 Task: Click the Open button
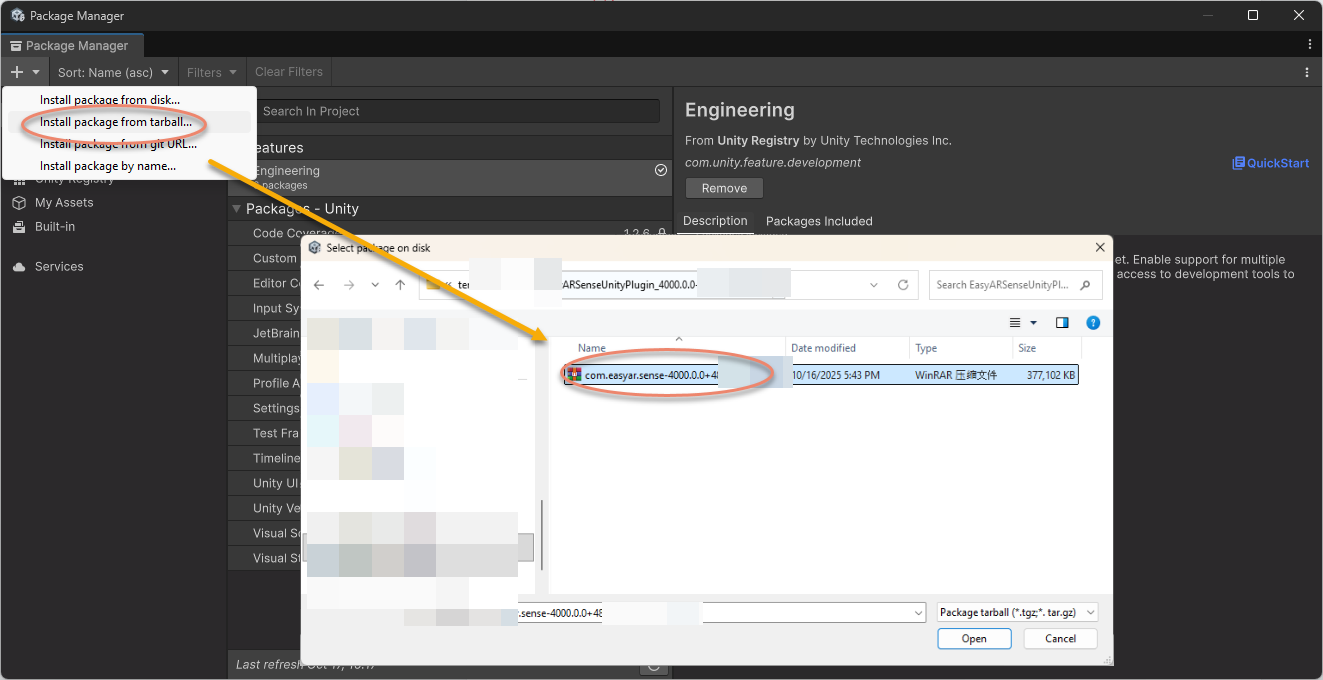[x=973, y=638]
